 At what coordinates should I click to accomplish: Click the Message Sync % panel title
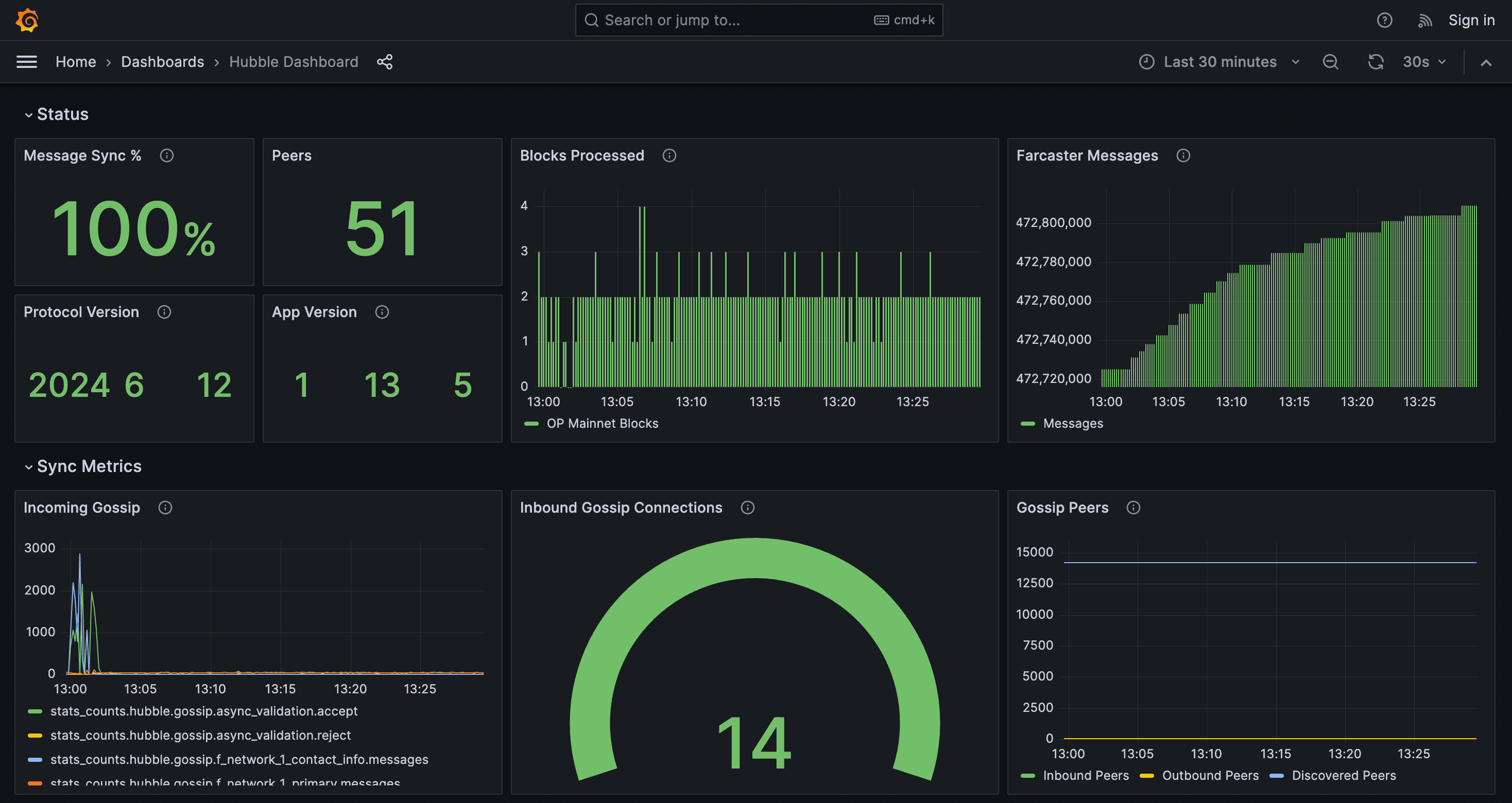point(82,155)
